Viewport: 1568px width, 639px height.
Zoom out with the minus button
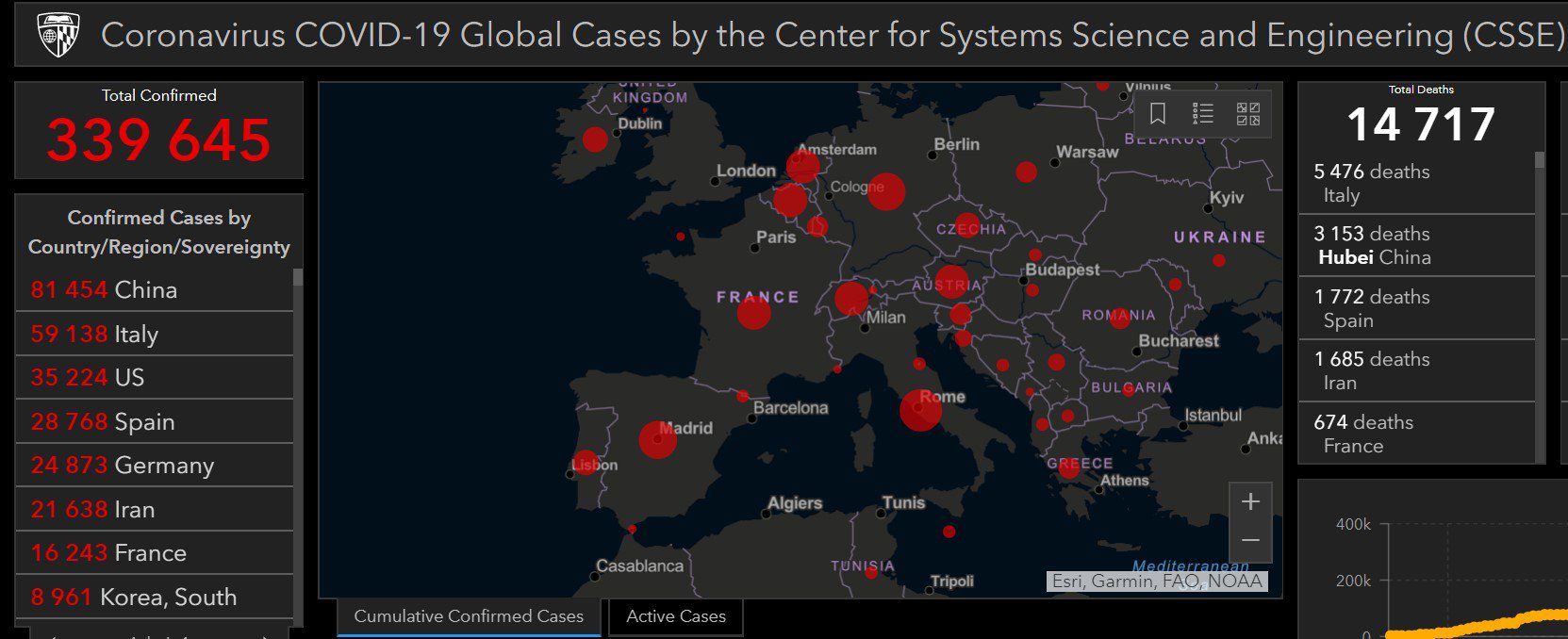pos(1250,541)
